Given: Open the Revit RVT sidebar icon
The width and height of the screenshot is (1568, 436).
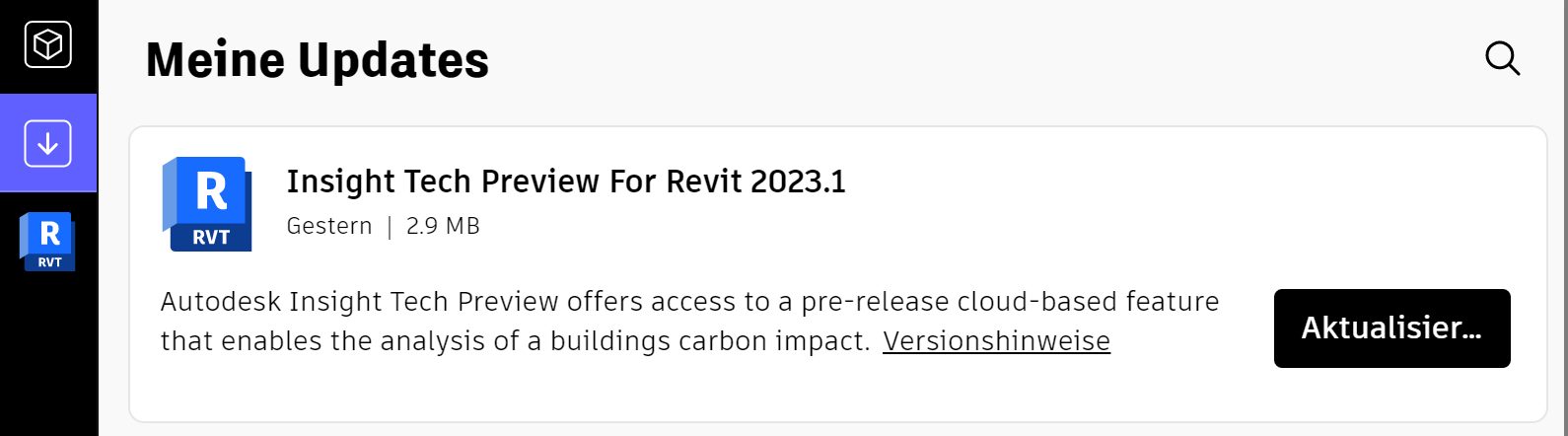Looking at the screenshot, I should coord(48,242).
